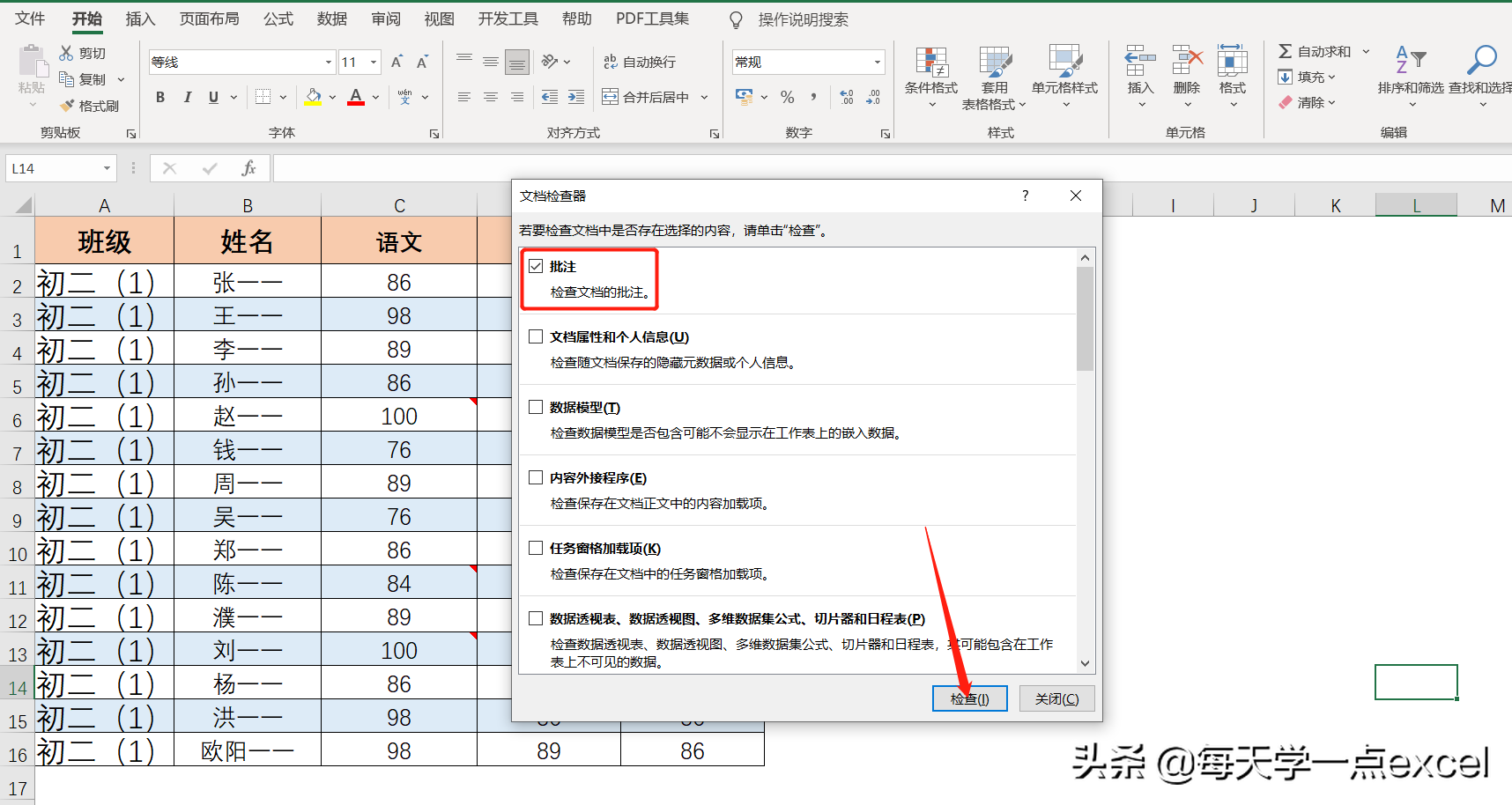The height and width of the screenshot is (805, 1512).
Task: Click the Cut (剪切) scissors icon
Action: (x=66, y=53)
